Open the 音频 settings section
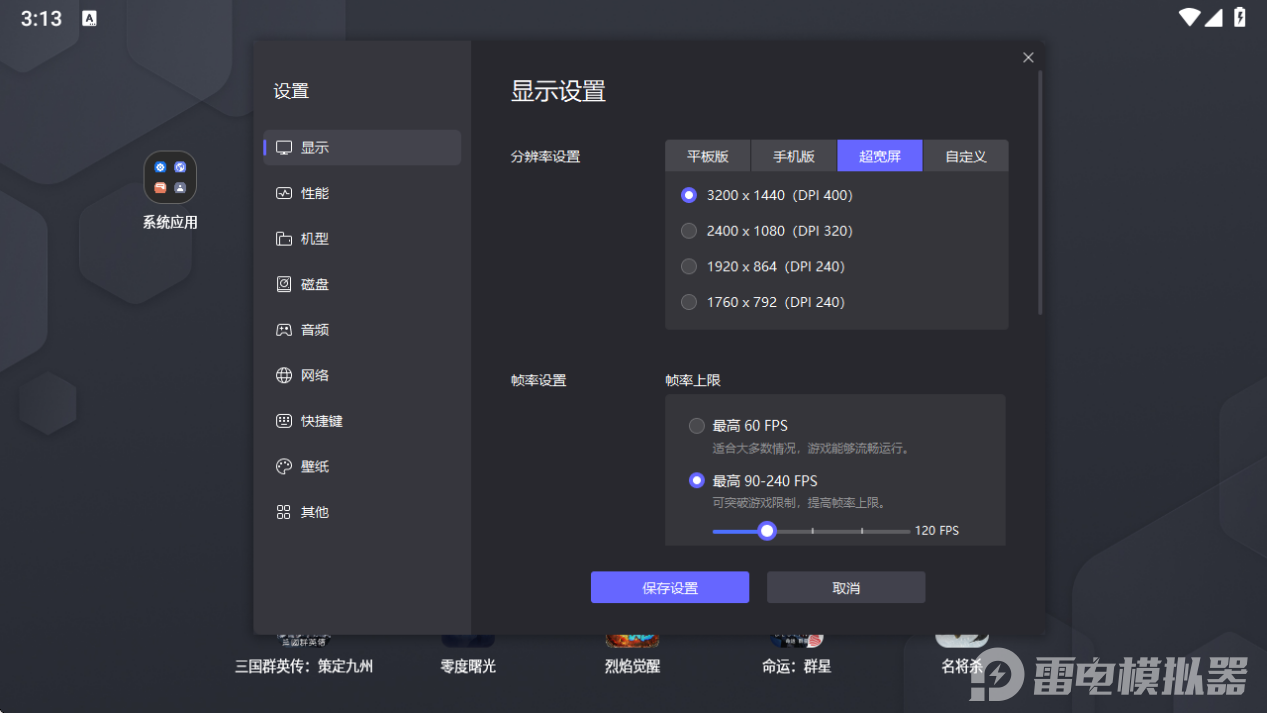 click(362, 330)
